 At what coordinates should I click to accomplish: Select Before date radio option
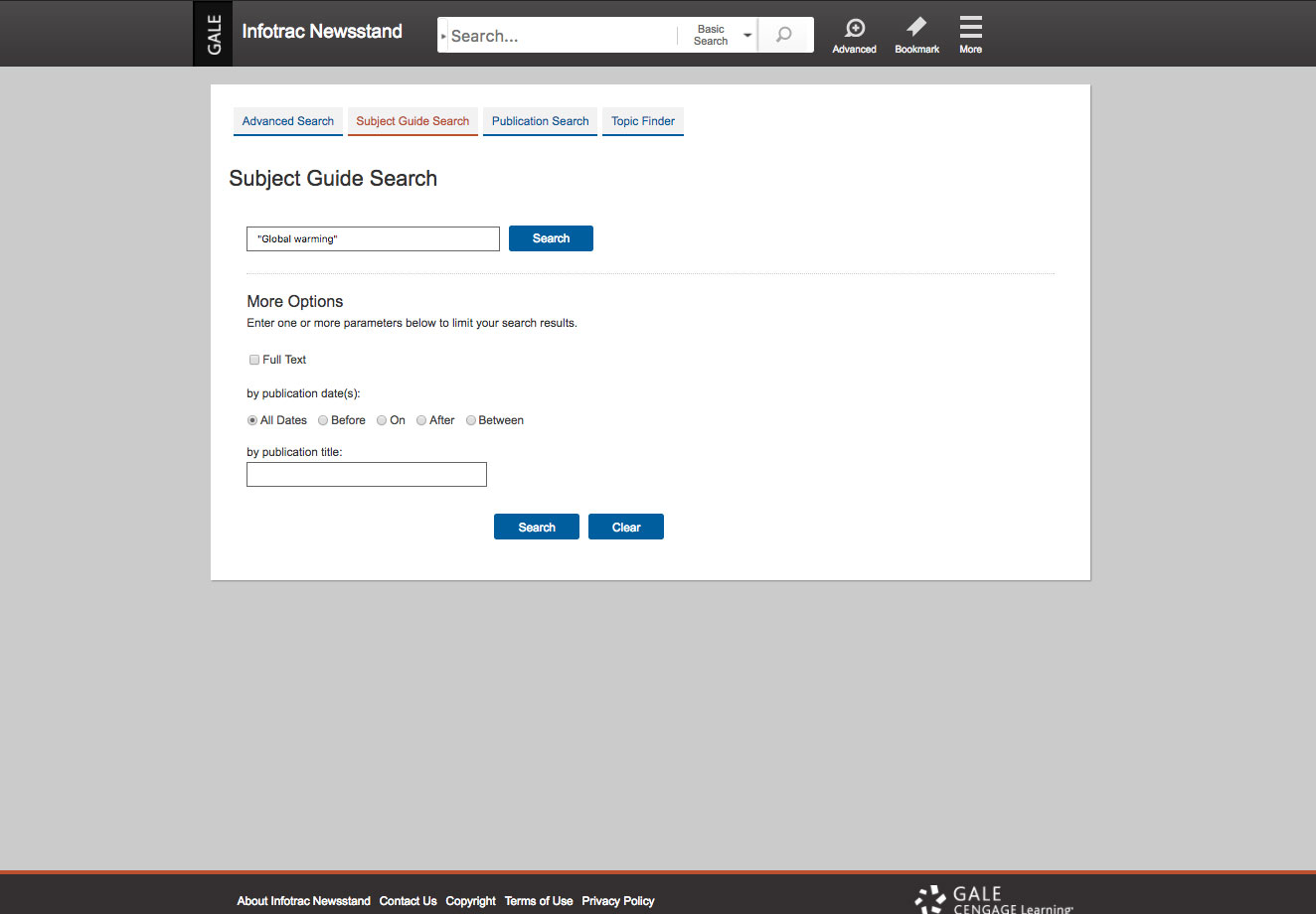click(x=323, y=420)
